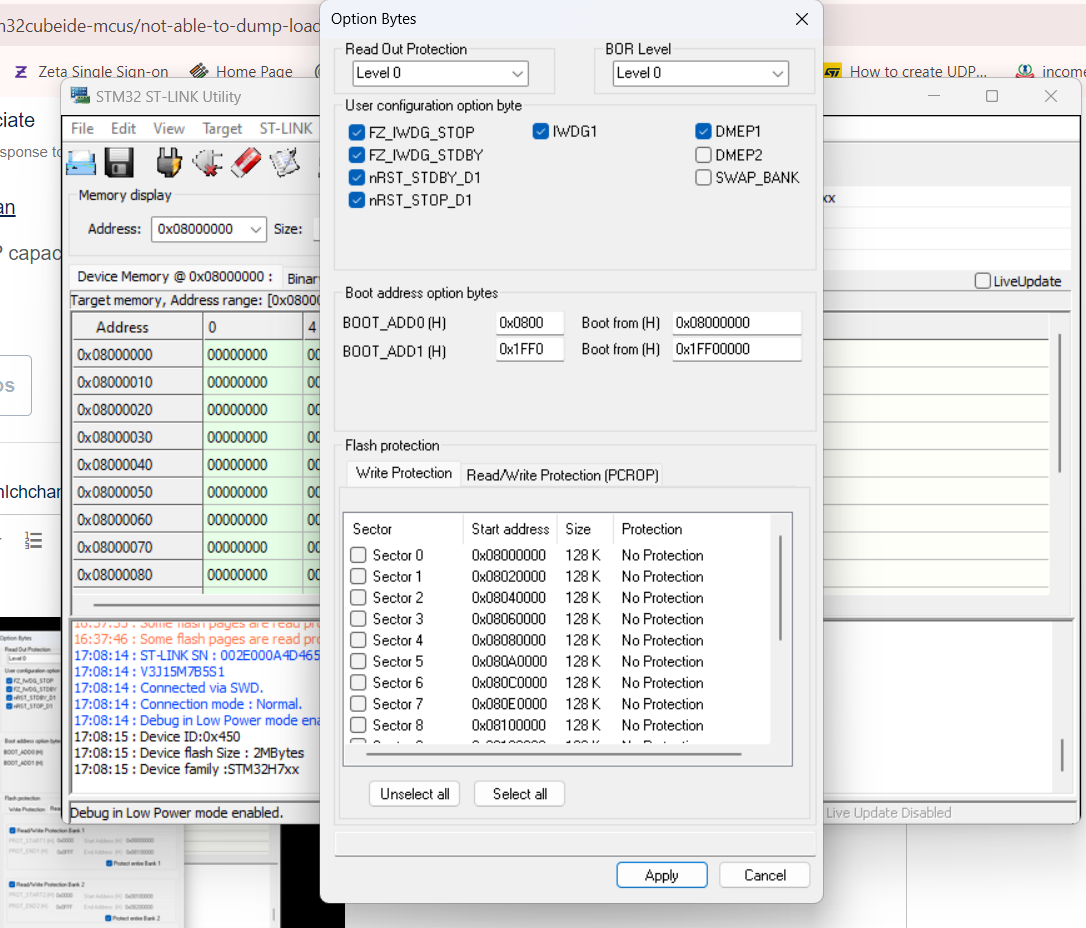Click the Zeta Single Sign-on bookmark icon

pos(22,72)
